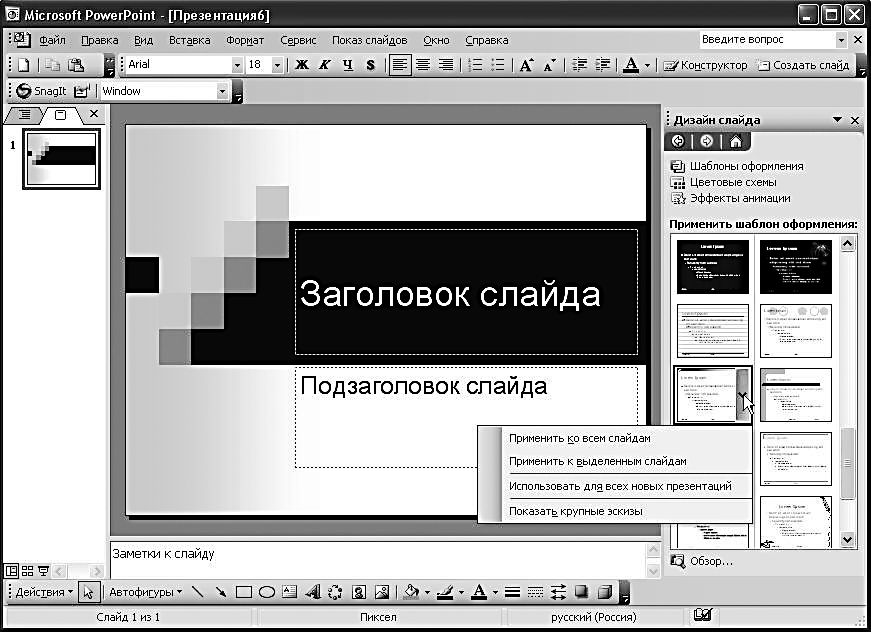This screenshot has width=871, height=632.
Task: Open the Формат menu
Action: (245, 40)
